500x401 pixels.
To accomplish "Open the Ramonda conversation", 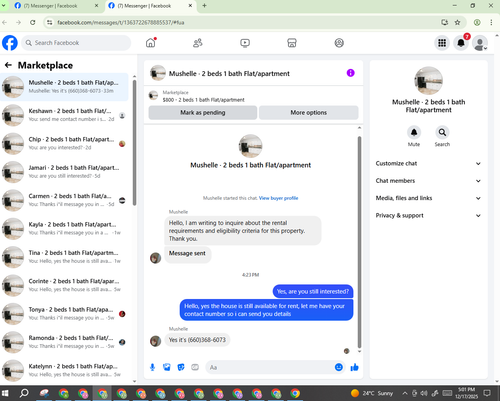I will pyautogui.click(x=64, y=342).
